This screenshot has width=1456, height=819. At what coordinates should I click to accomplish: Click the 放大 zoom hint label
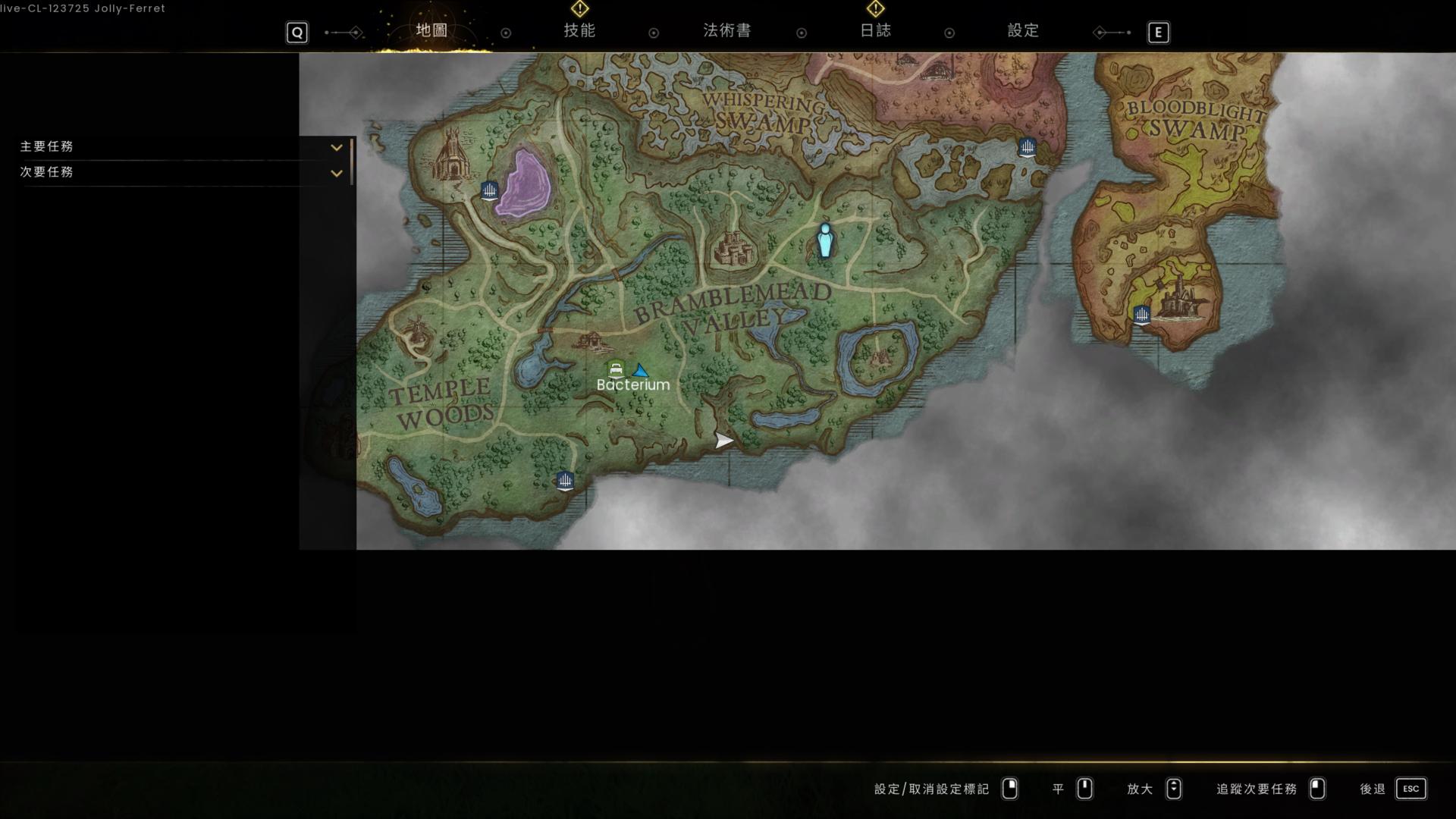click(1140, 789)
